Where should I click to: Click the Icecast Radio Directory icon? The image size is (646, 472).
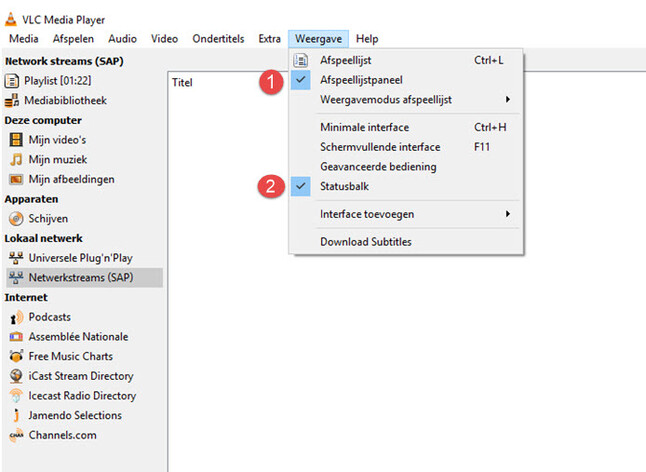pos(16,395)
